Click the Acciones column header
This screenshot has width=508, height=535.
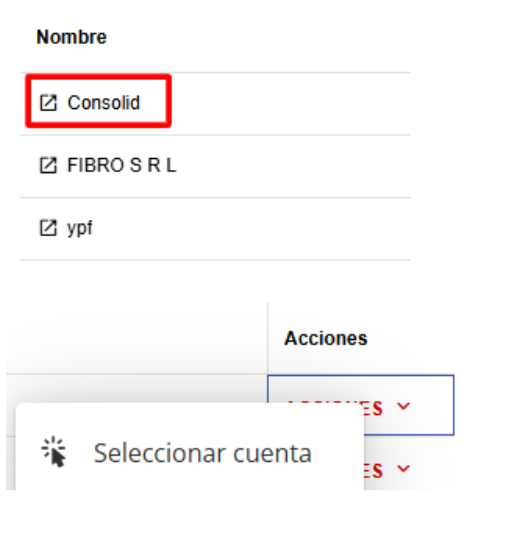(326, 338)
